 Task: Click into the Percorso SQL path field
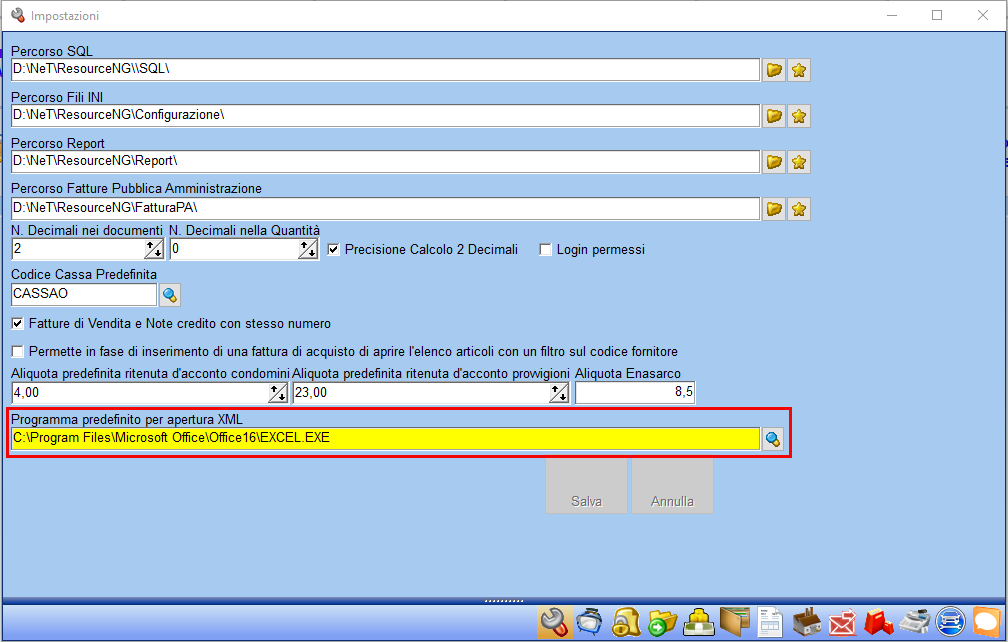386,69
